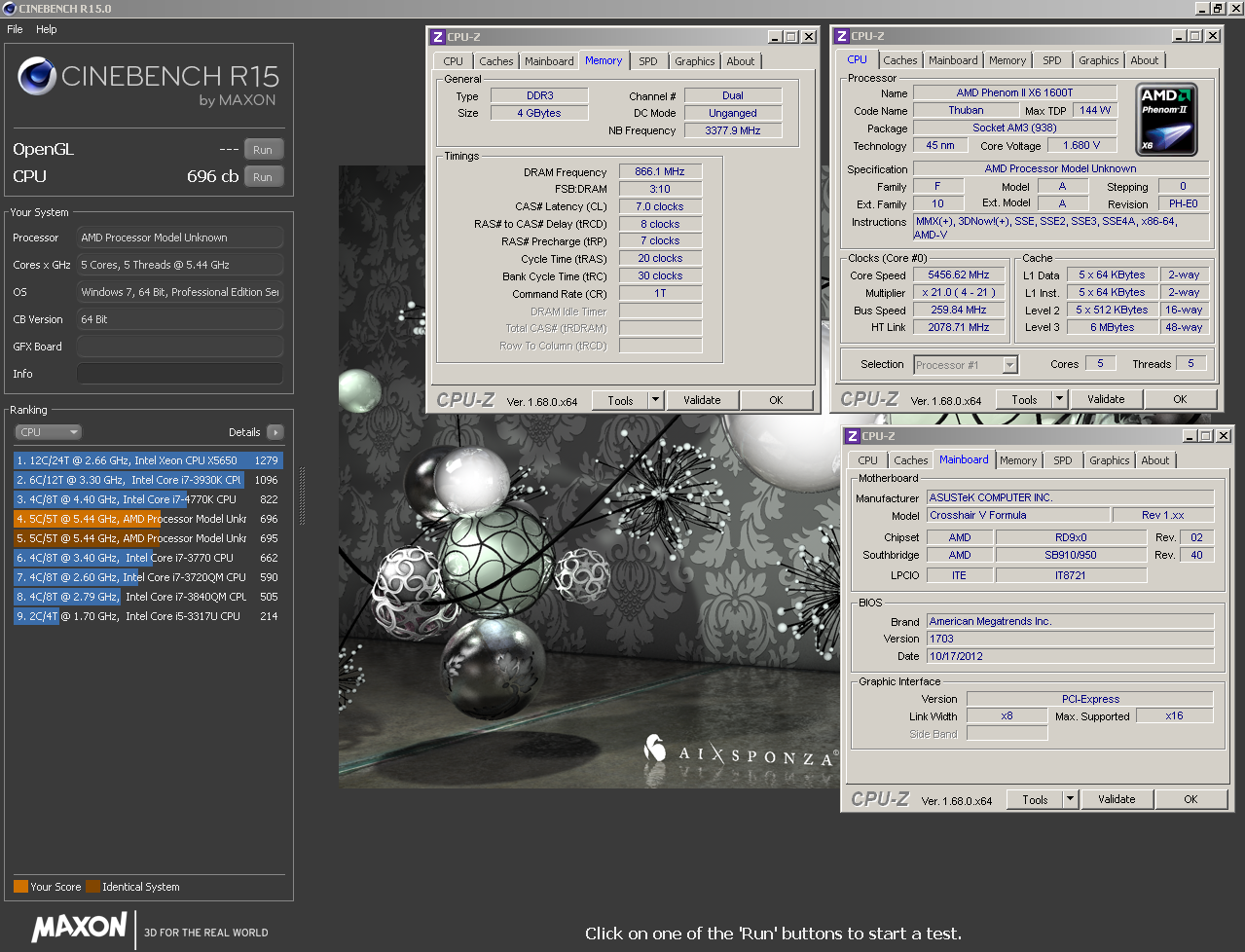The image size is (1245, 952).
Task: Click Cinebench title bar app icon
Action: point(10,8)
